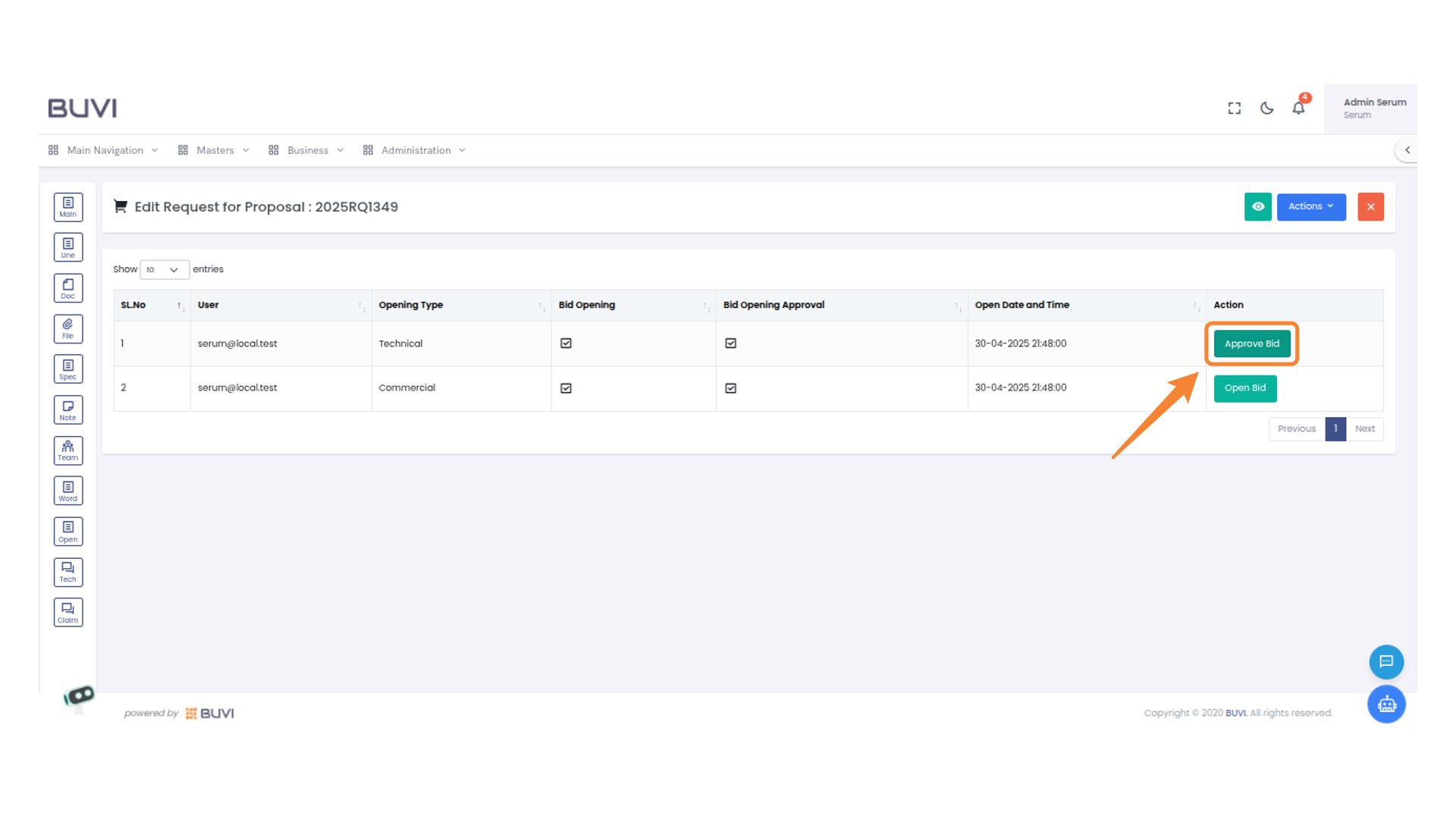Expand the Masters menu

215,150
